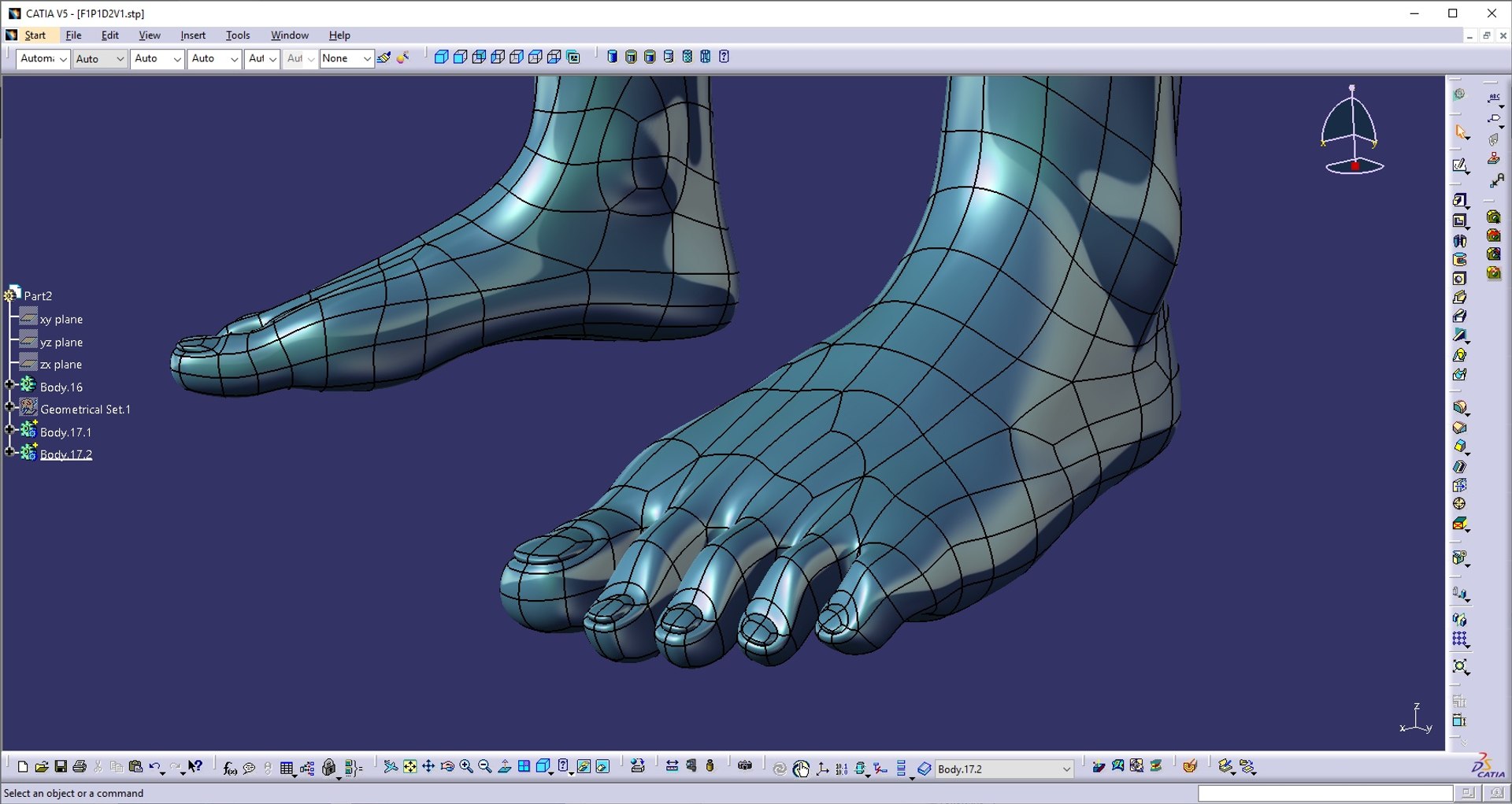Viewport: 1512px width, 804px height.
Task: Click the Swap visible space icon
Action: tap(602, 767)
